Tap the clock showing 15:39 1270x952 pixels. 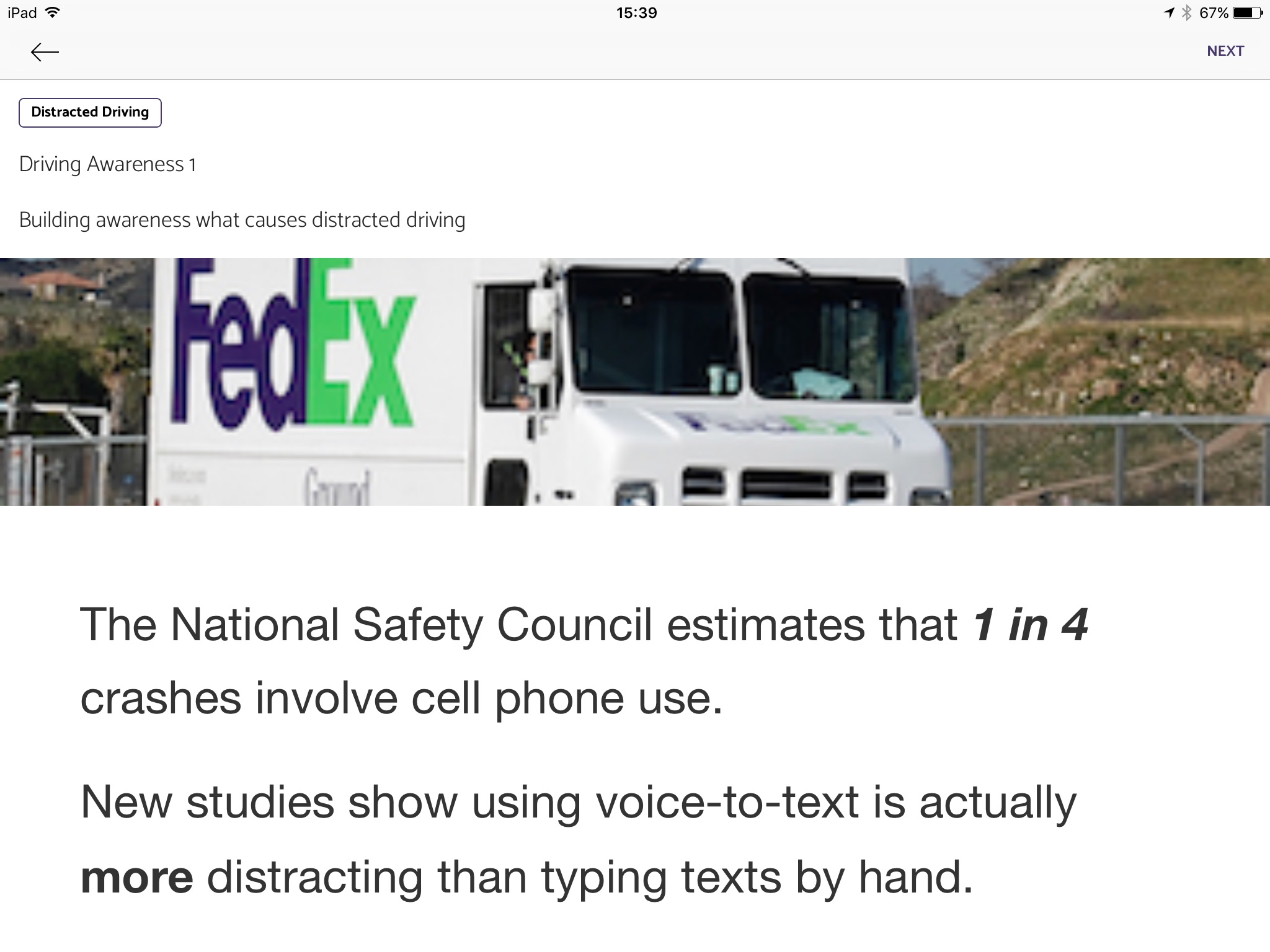click(x=634, y=13)
